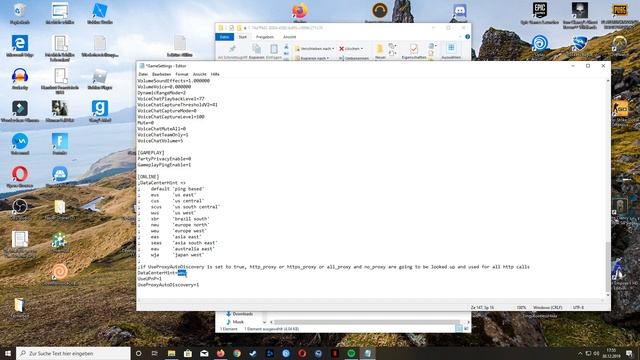Screen dimensions: 640x360
Task: Select the highlighted DataCenterHint value
Action: pyautogui.click(x=182, y=273)
